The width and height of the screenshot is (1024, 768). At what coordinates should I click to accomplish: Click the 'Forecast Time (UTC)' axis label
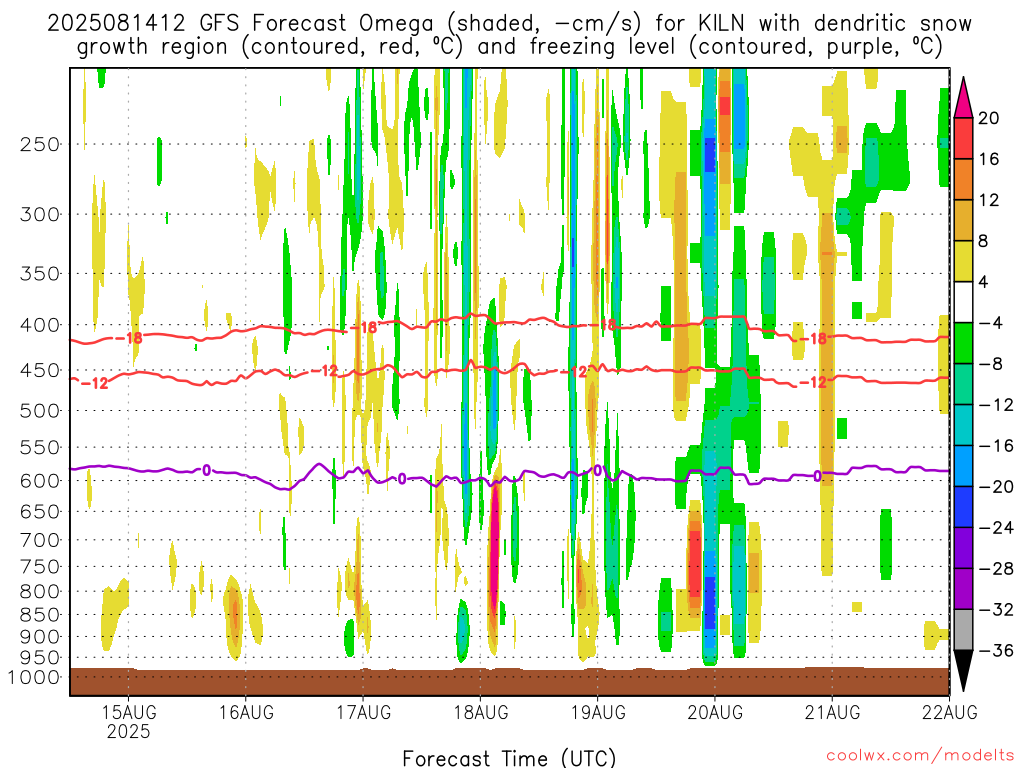(x=509, y=758)
